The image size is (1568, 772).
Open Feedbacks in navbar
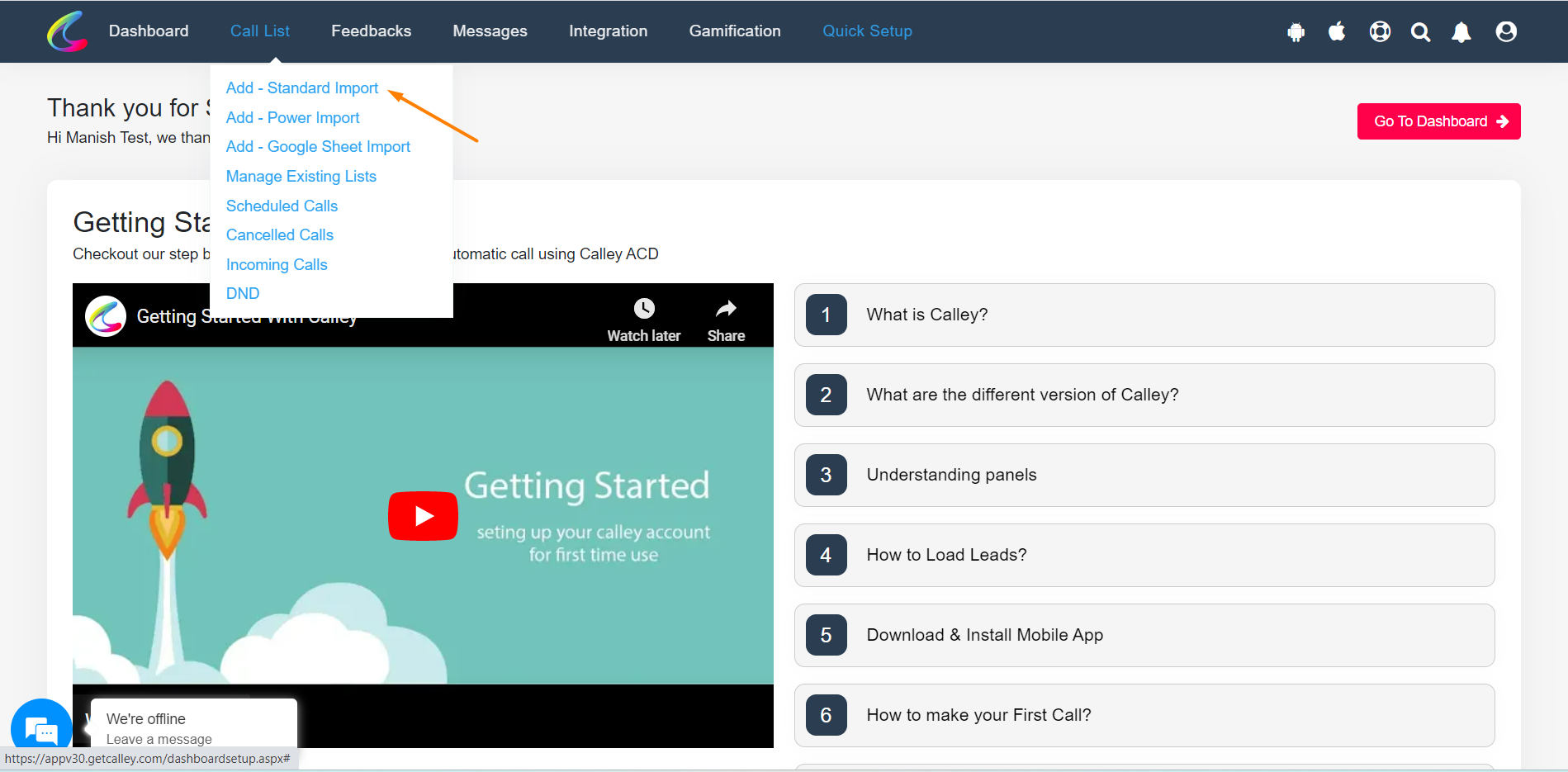coord(372,31)
